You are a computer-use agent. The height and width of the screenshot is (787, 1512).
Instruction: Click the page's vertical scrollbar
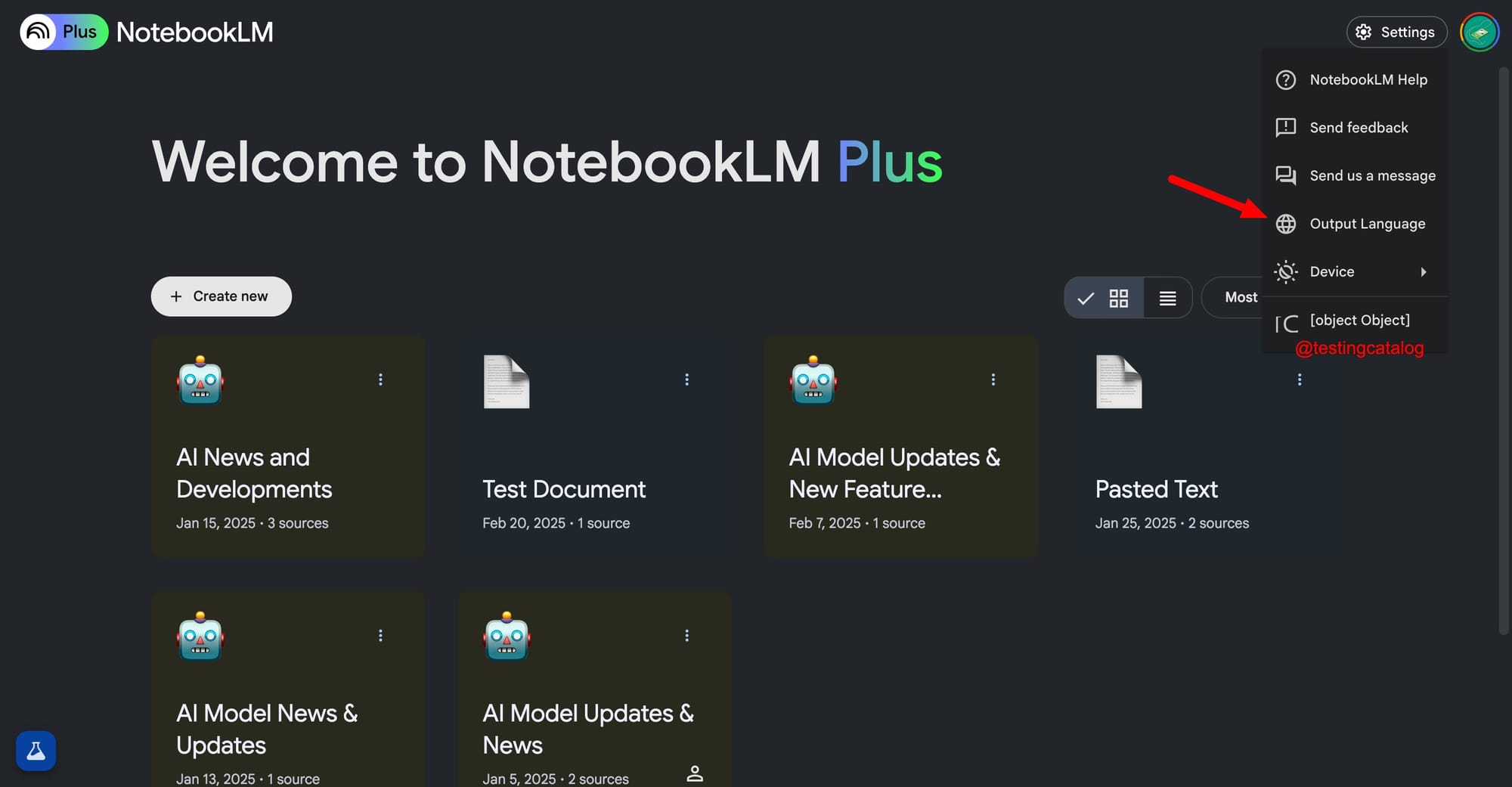coord(1504,351)
